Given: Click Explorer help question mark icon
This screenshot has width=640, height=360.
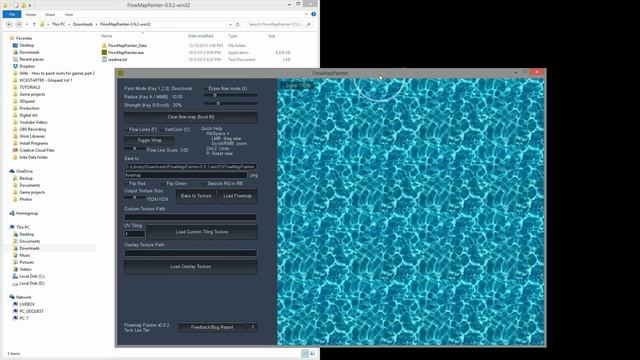Looking at the screenshot, I should click(313, 14).
